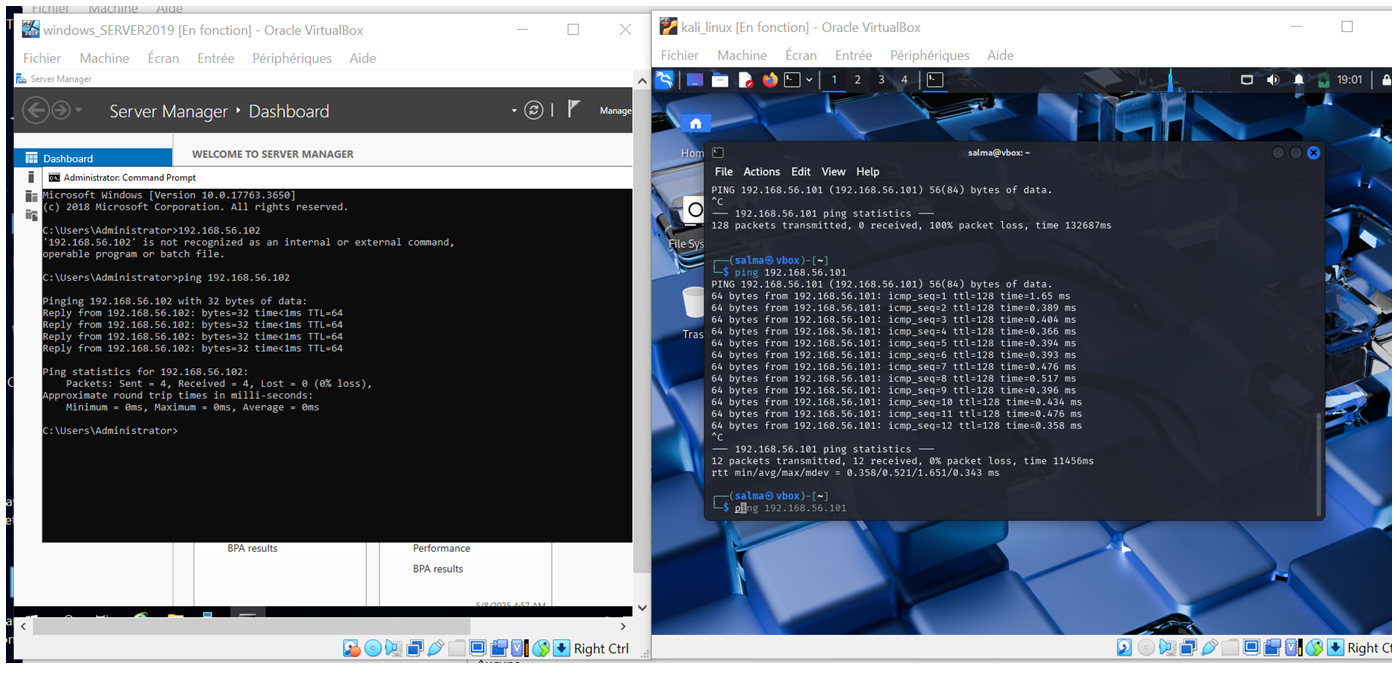Open Actions menu in Kali terminal

click(762, 172)
